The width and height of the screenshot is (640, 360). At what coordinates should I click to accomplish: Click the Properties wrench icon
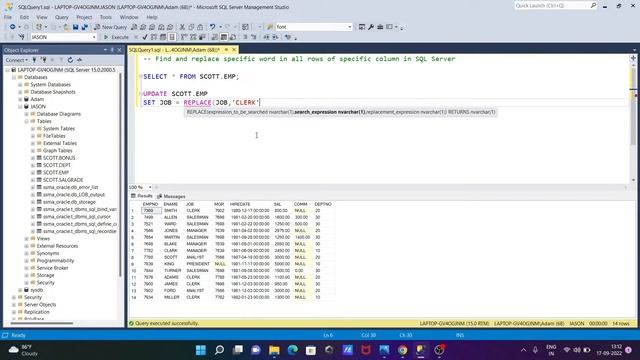tap(371, 27)
